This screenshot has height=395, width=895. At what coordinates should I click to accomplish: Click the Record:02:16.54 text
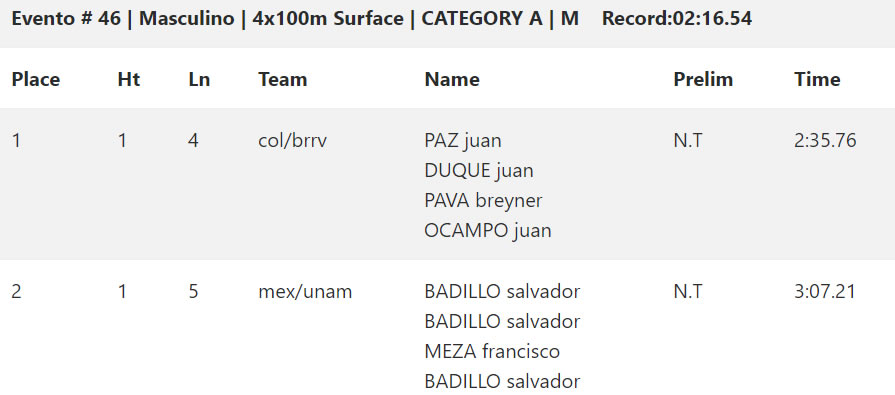tap(677, 19)
